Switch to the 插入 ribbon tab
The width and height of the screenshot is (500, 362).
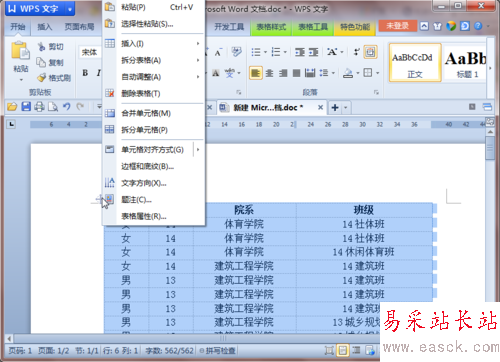click(x=45, y=27)
